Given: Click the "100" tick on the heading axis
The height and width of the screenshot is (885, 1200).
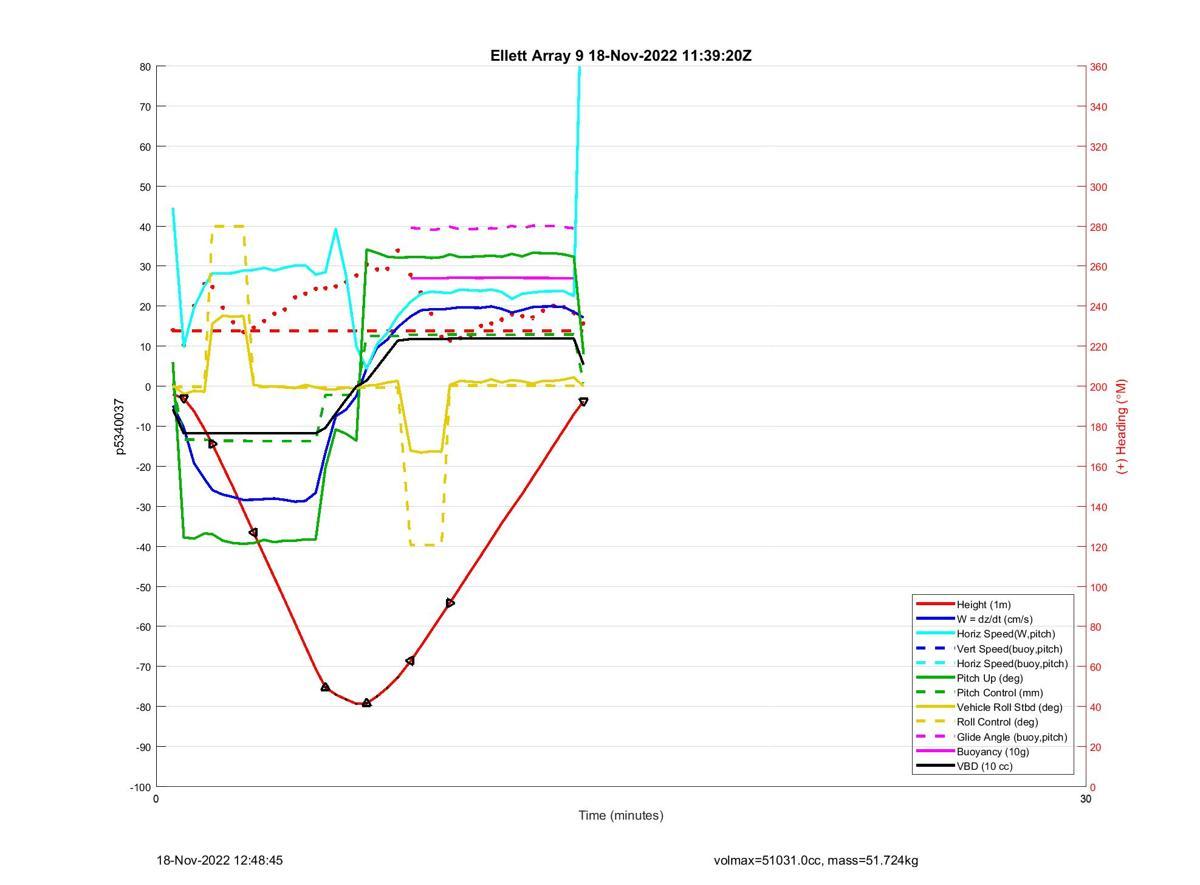Looking at the screenshot, I should click(x=1098, y=587).
